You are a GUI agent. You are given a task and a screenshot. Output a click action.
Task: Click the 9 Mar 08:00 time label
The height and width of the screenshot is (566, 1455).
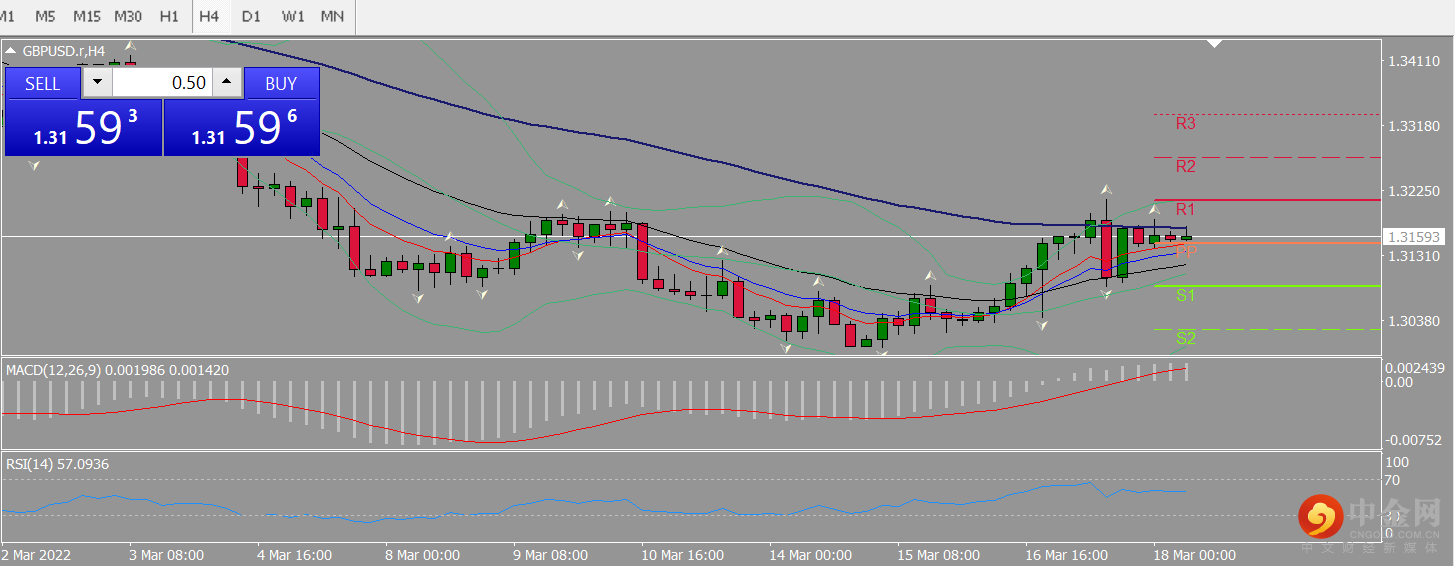(551, 555)
